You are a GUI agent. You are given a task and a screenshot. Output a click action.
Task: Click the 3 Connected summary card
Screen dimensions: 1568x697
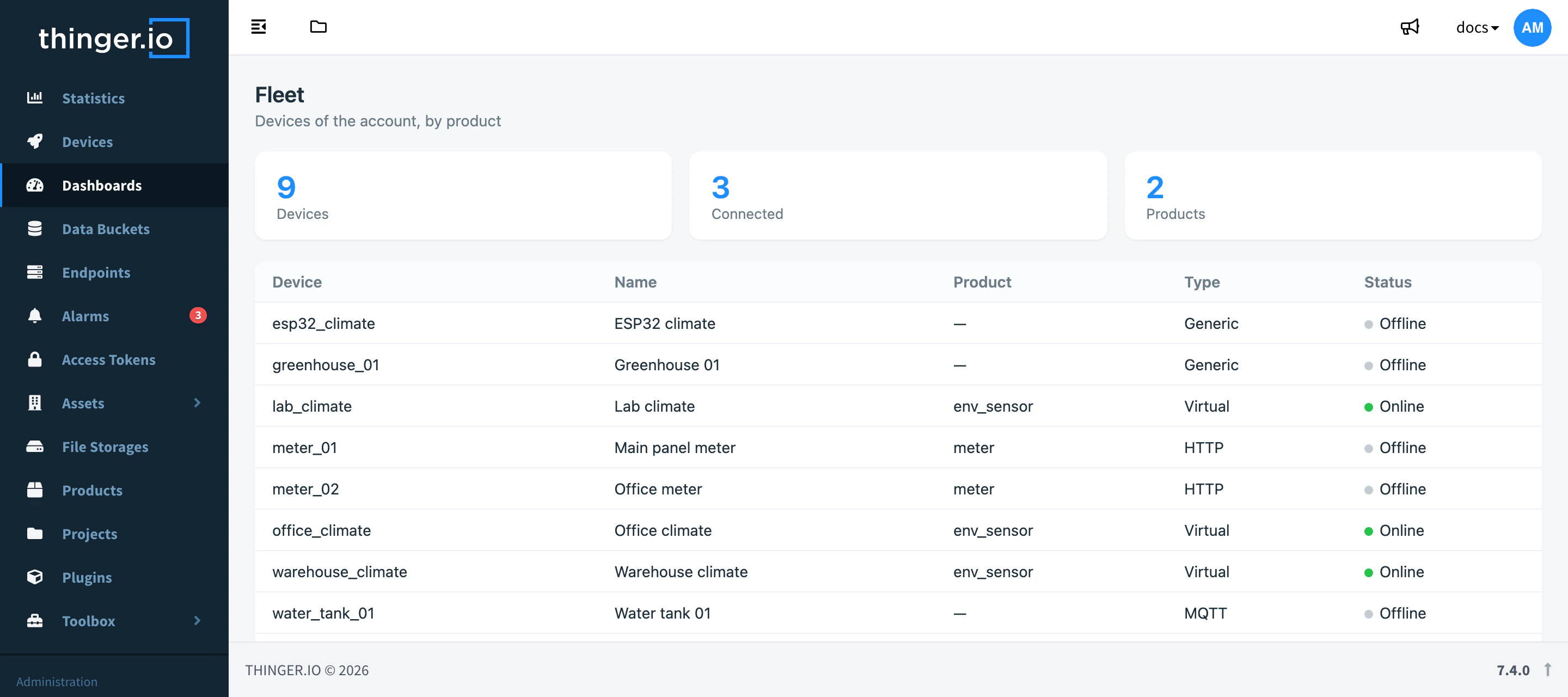[x=898, y=196]
